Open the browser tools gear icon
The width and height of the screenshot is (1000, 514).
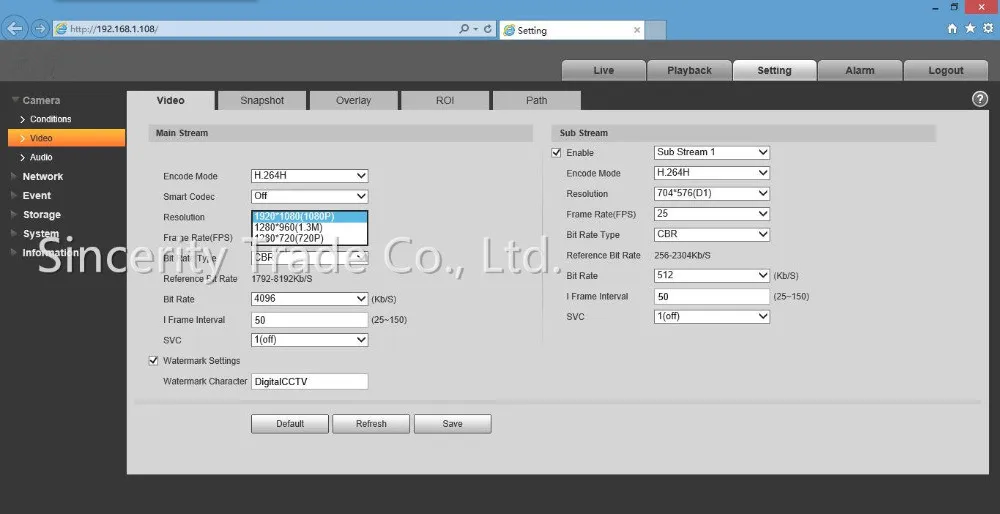click(x=988, y=29)
